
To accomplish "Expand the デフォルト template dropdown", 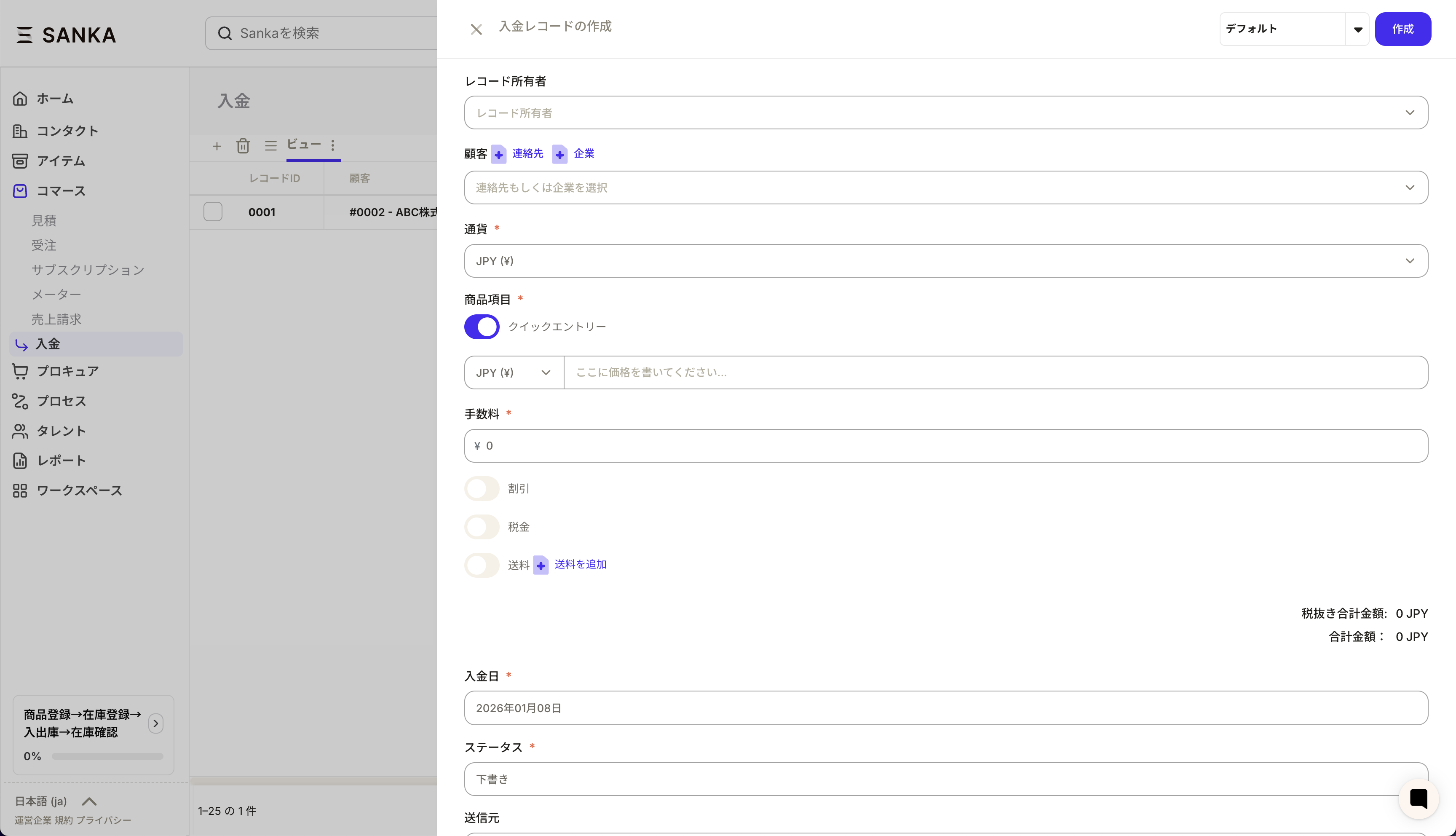I will tap(1357, 29).
